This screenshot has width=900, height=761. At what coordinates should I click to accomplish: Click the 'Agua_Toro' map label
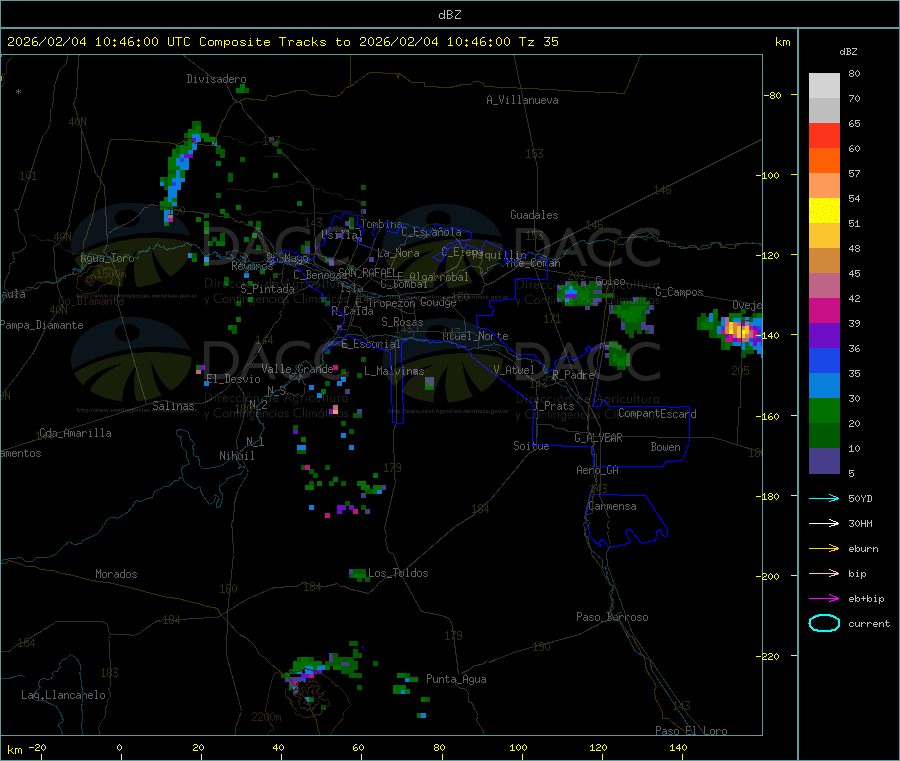pyautogui.click(x=107, y=258)
